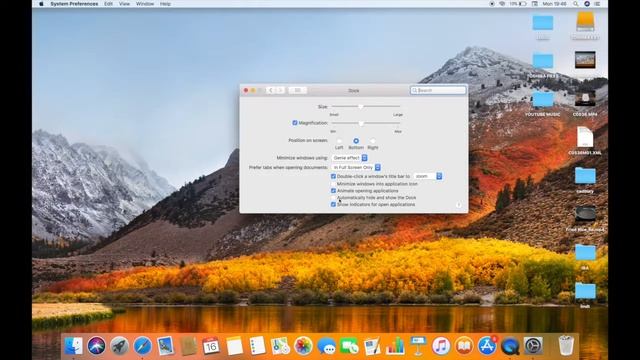Open Photos colorful flower icon
Screen dimensions: 640x360
click(303, 346)
